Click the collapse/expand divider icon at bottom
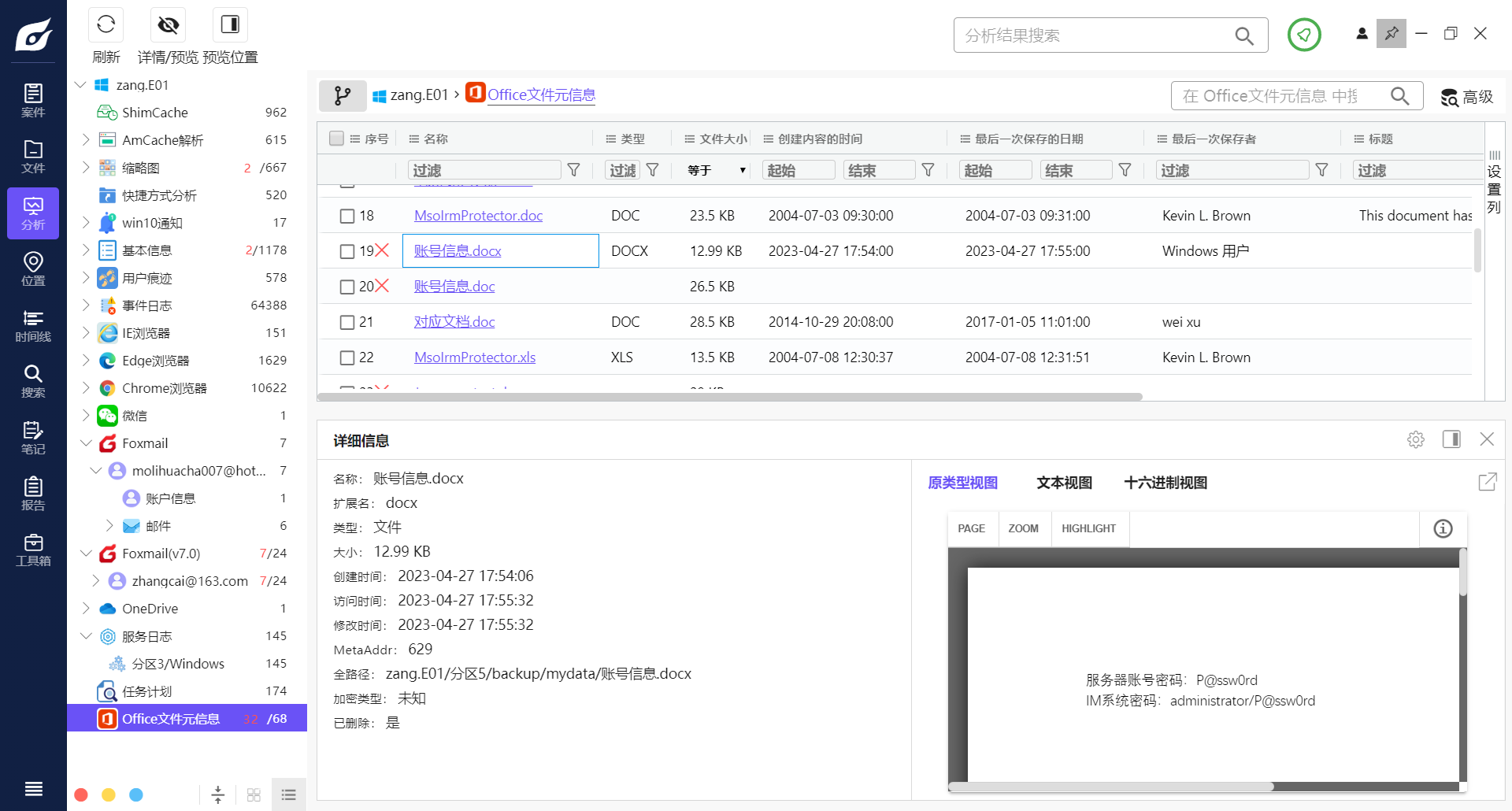The width and height of the screenshot is (1512, 811). point(218,794)
